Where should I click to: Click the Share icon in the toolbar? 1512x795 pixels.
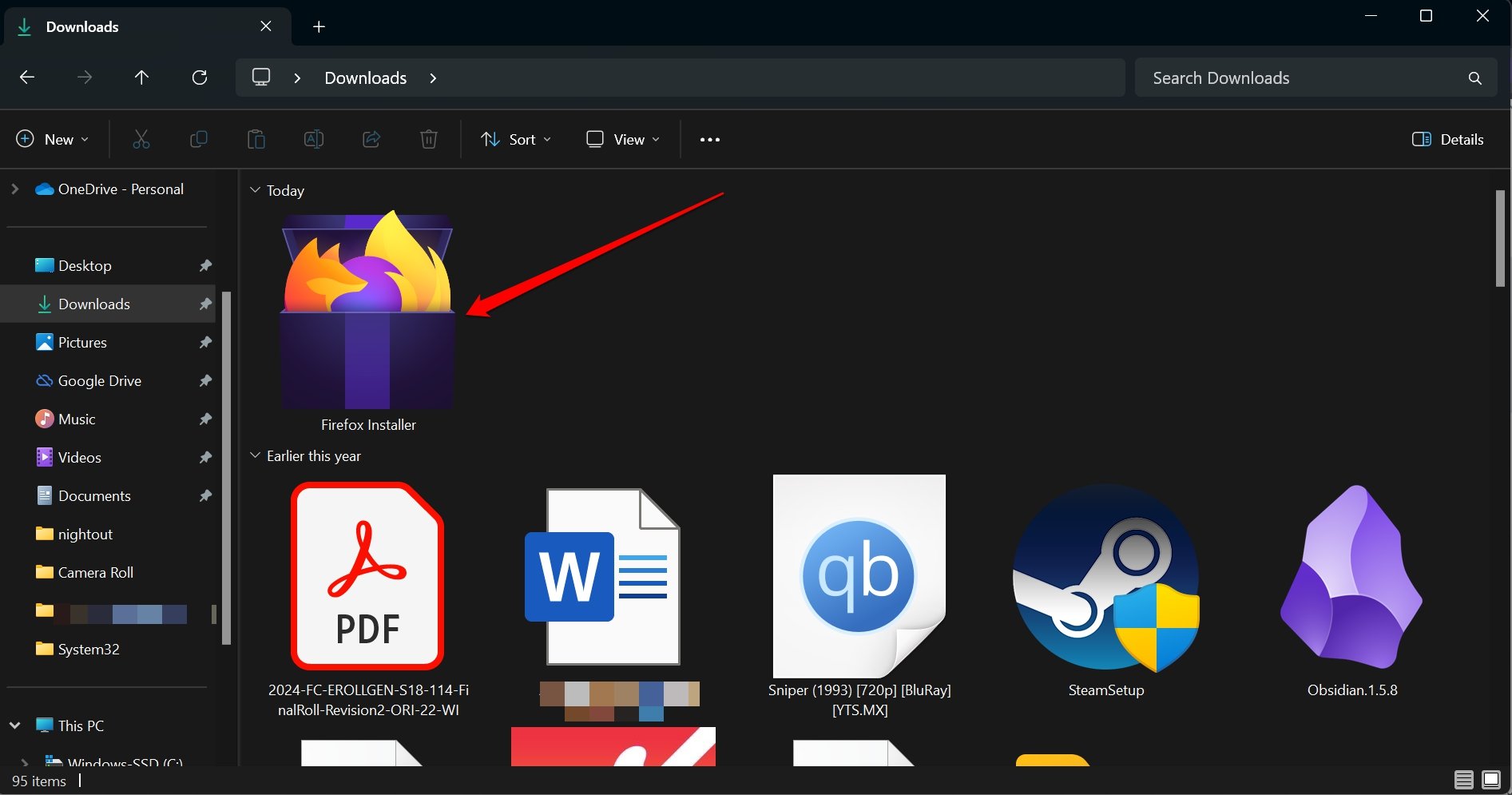pos(371,139)
